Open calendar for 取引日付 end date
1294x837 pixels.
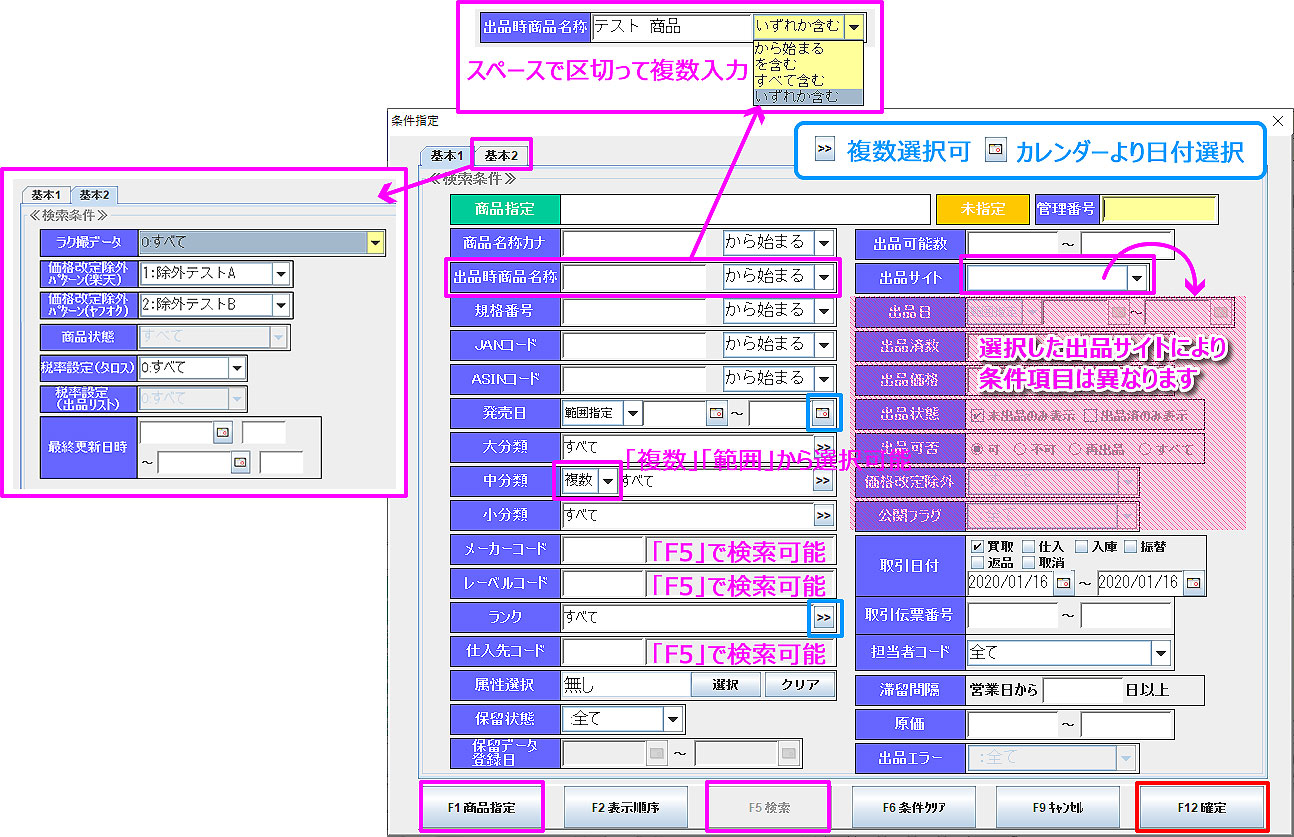point(1193,582)
